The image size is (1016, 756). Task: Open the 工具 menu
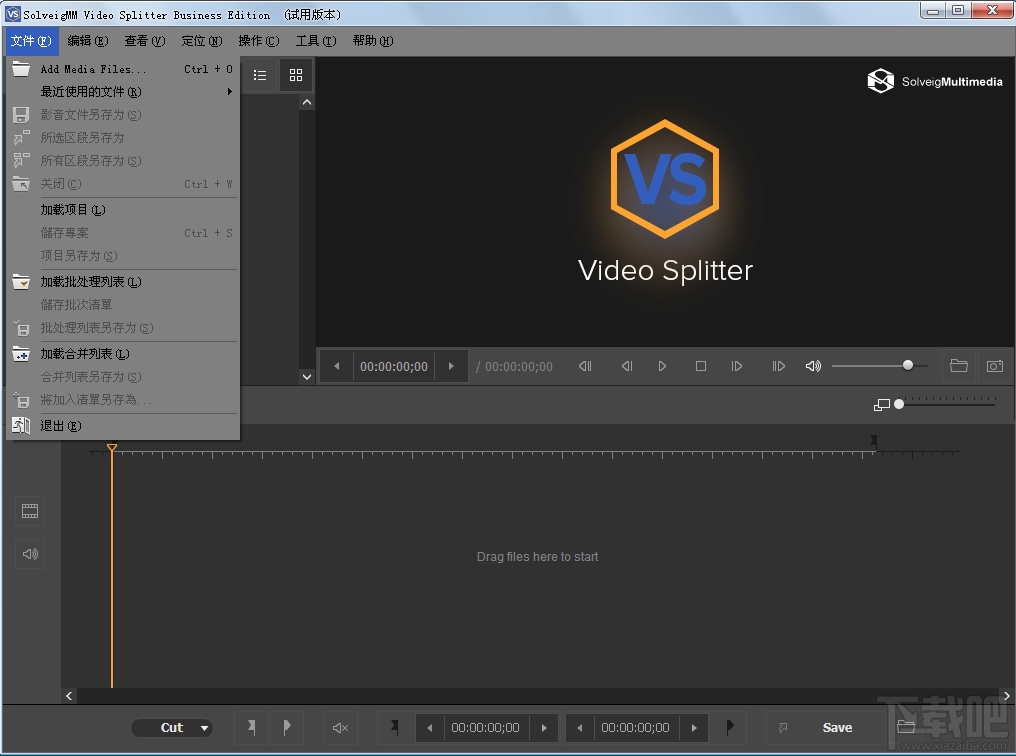(315, 41)
